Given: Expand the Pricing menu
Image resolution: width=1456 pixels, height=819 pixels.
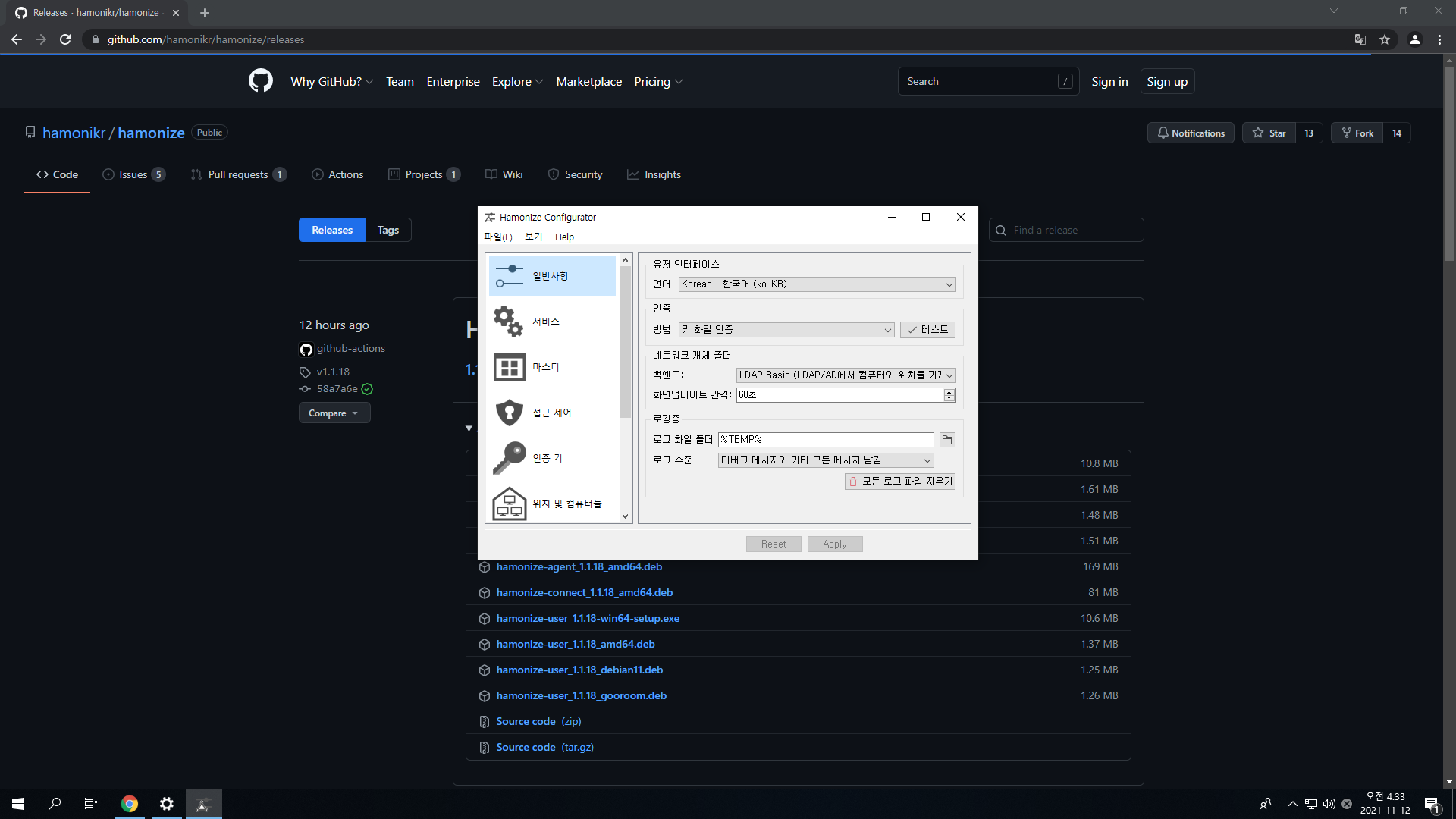Looking at the screenshot, I should 658,81.
